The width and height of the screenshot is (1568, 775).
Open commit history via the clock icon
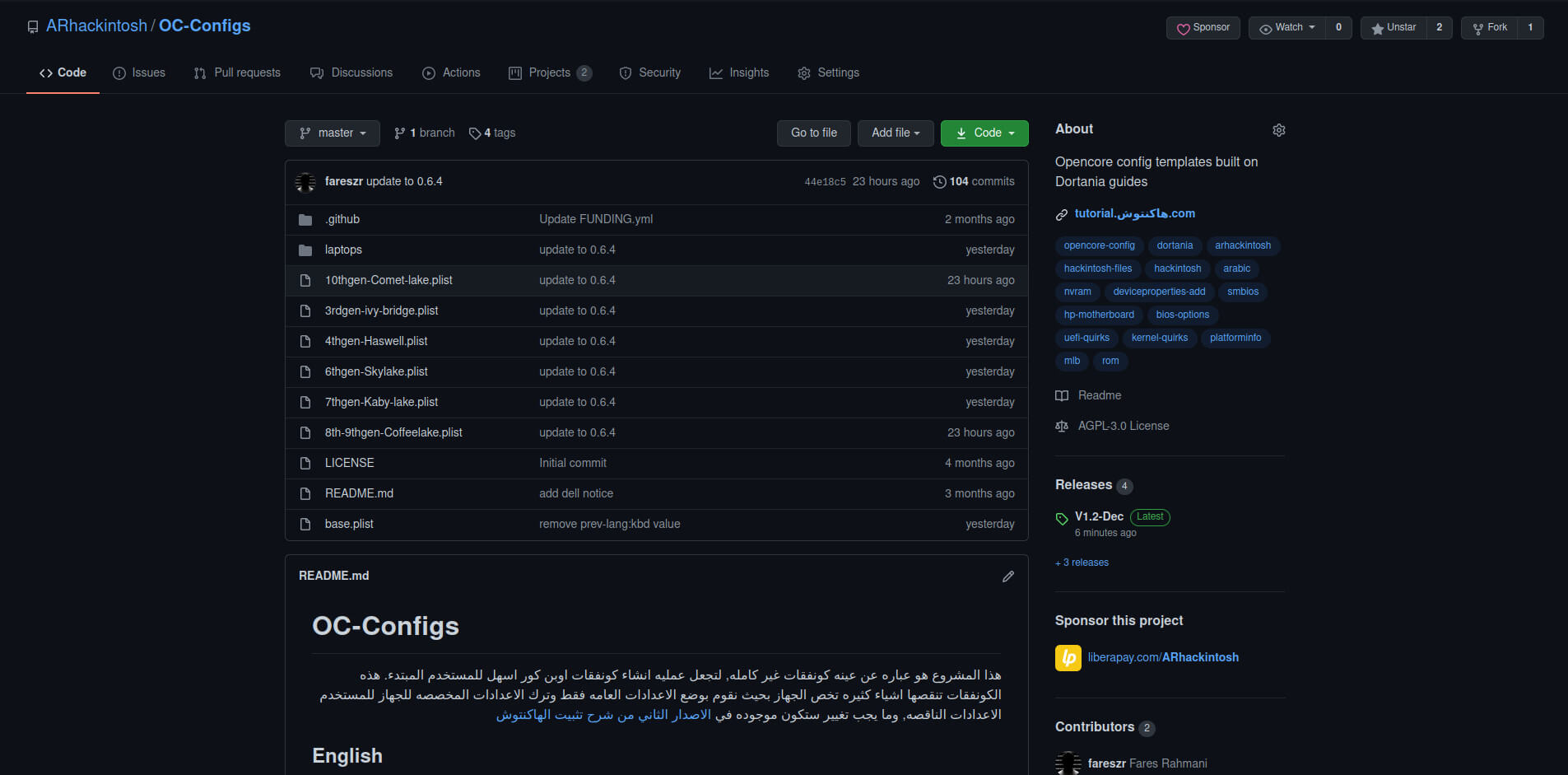pyautogui.click(x=939, y=182)
